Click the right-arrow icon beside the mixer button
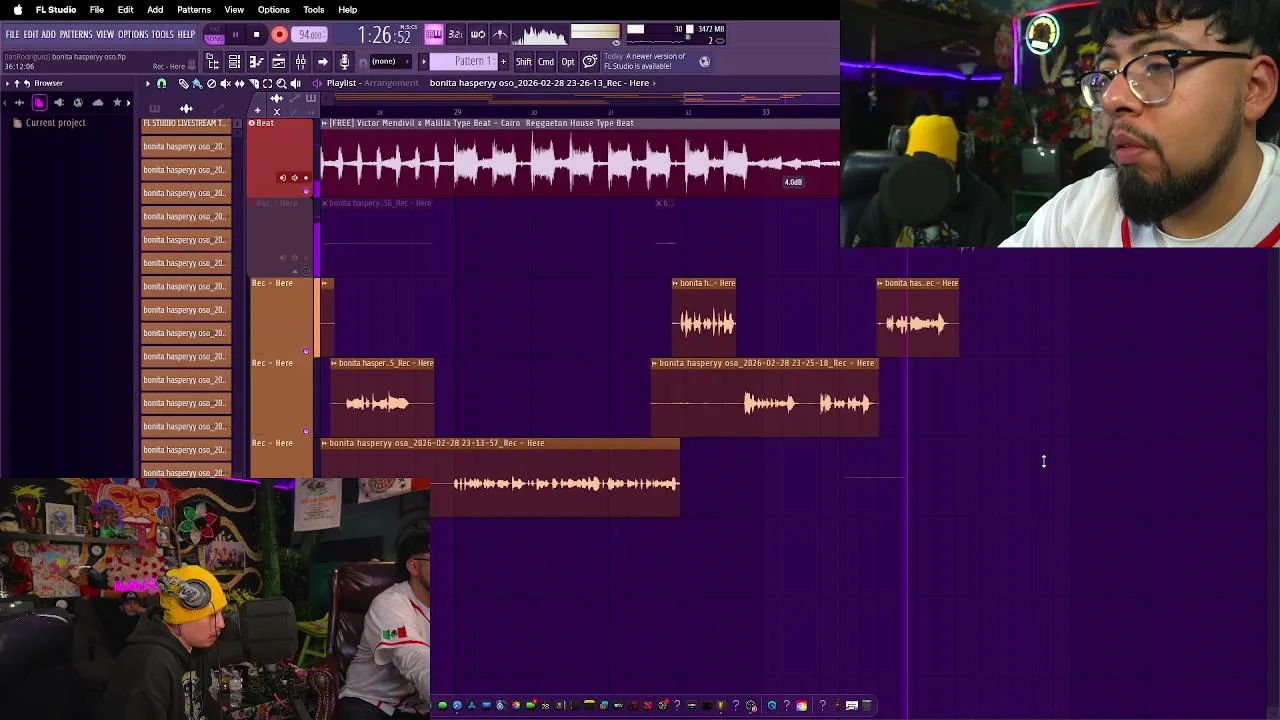Screen dimensions: 1280x720 tap(323, 62)
